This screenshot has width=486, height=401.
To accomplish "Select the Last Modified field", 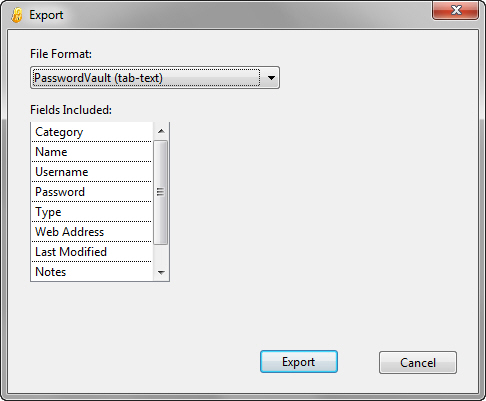I will click(x=92, y=252).
